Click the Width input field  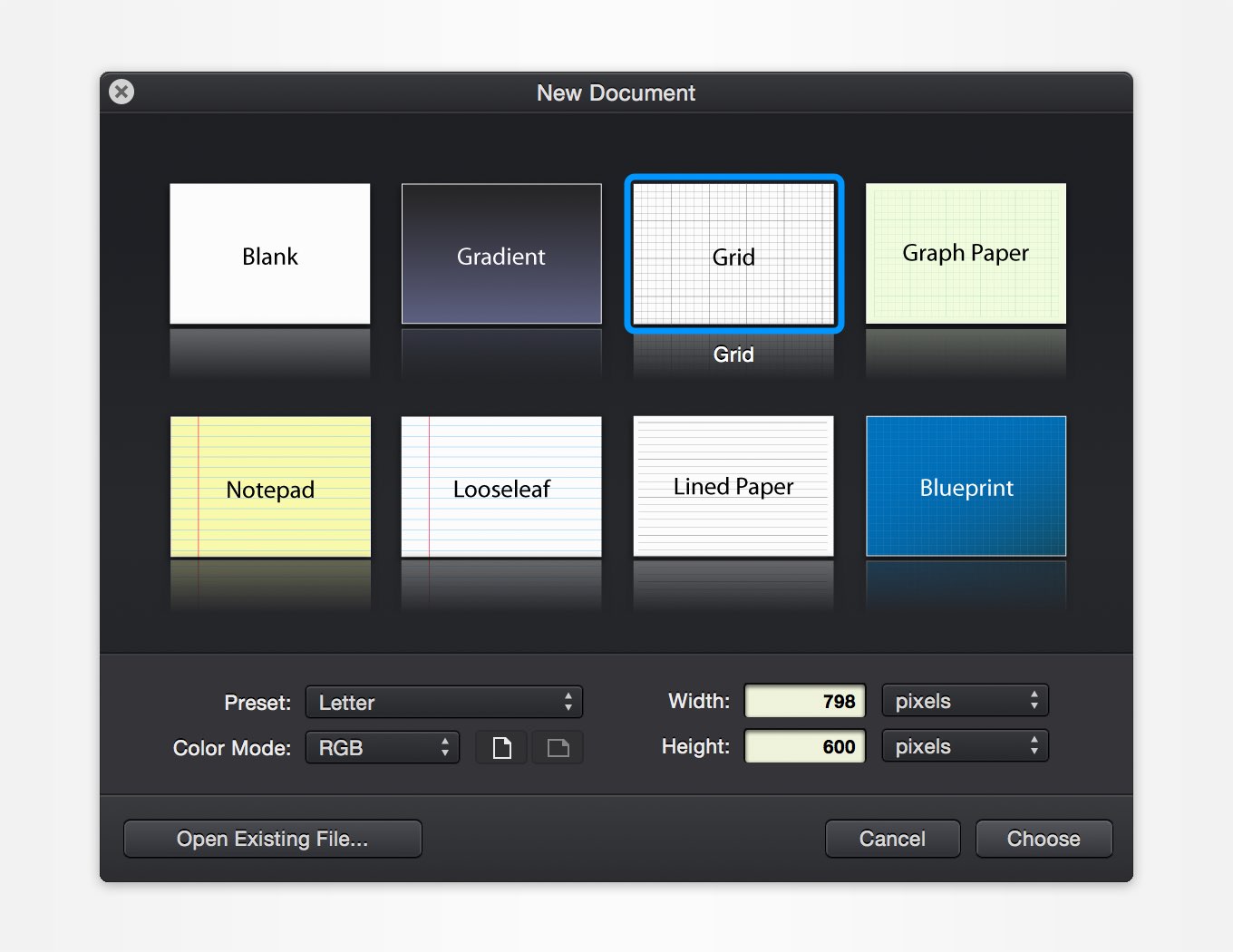coord(805,701)
